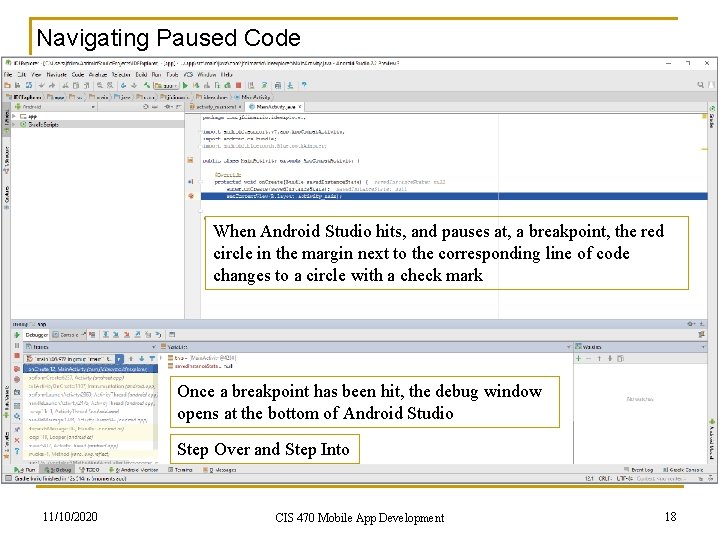Click the Open folder icon in the main toolbar

7,85
